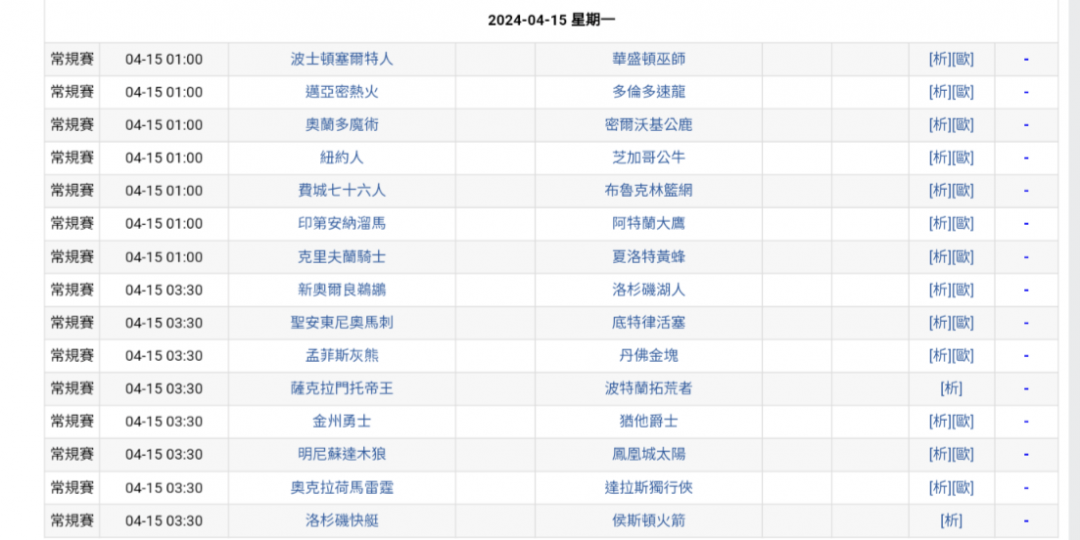Click [析] in the 邁亞密熱火 row
The width and height of the screenshot is (1080, 540).
[x=939, y=92]
